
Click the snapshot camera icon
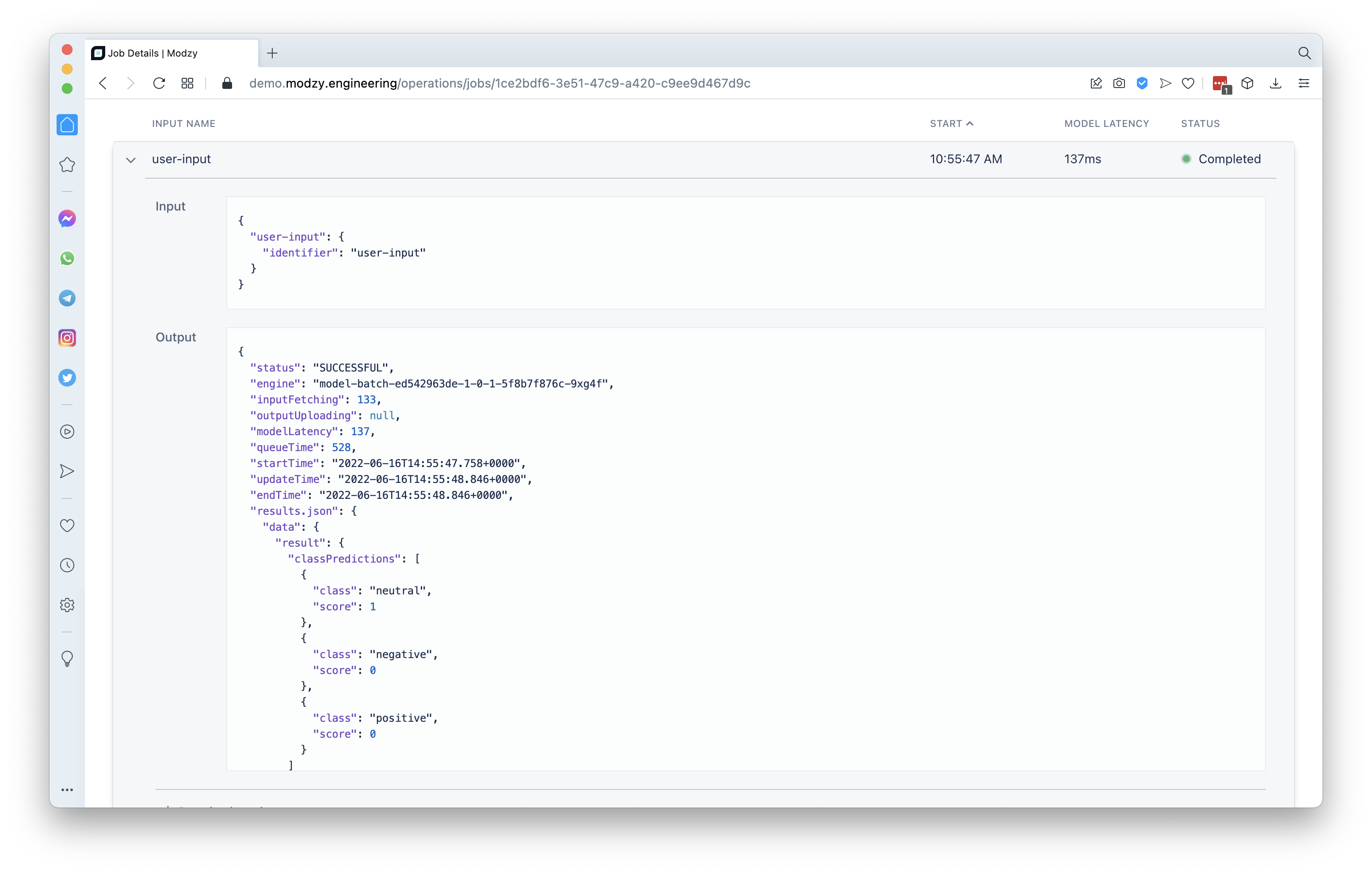1119,83
